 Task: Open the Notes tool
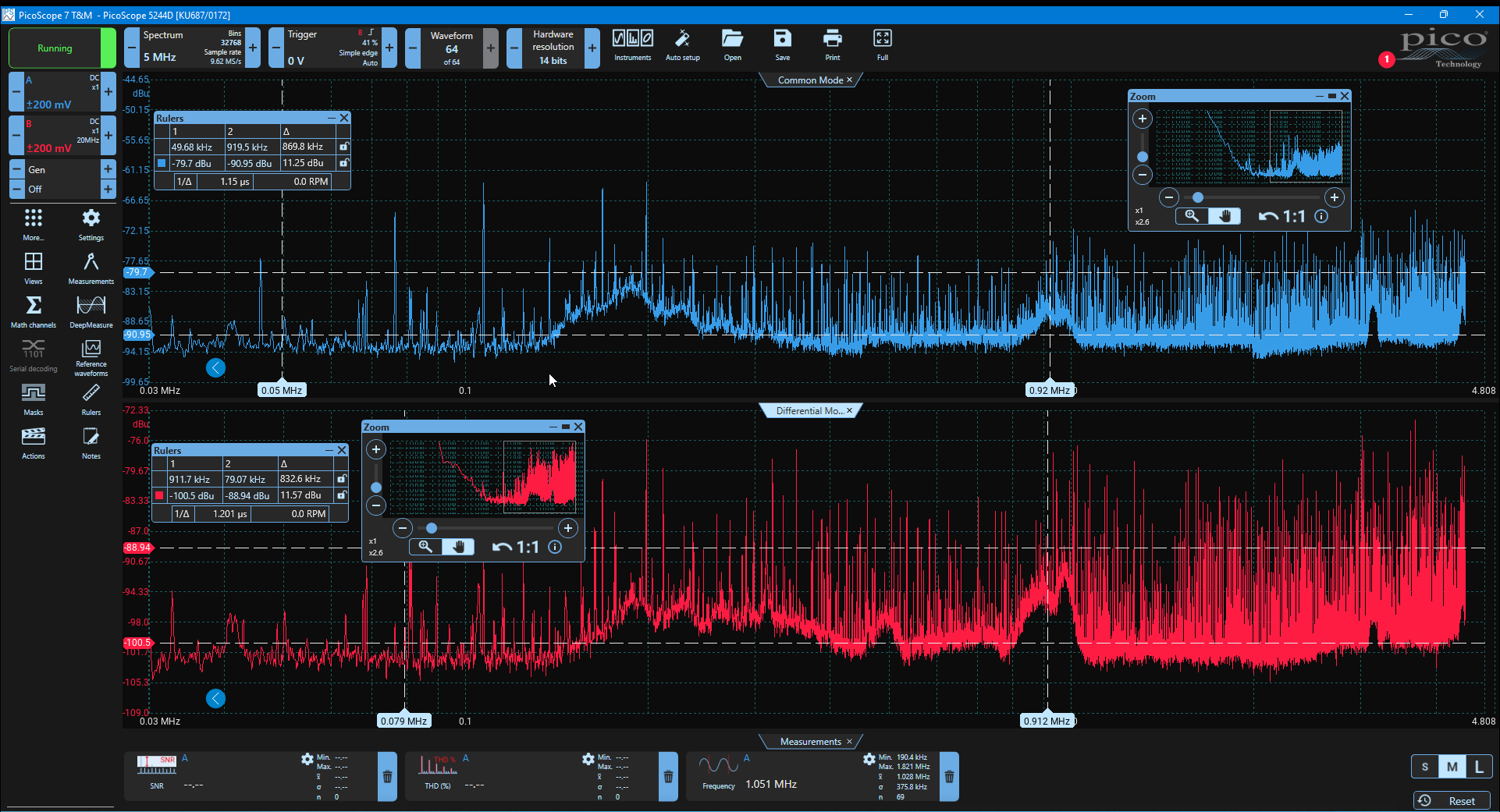[91, 442]
